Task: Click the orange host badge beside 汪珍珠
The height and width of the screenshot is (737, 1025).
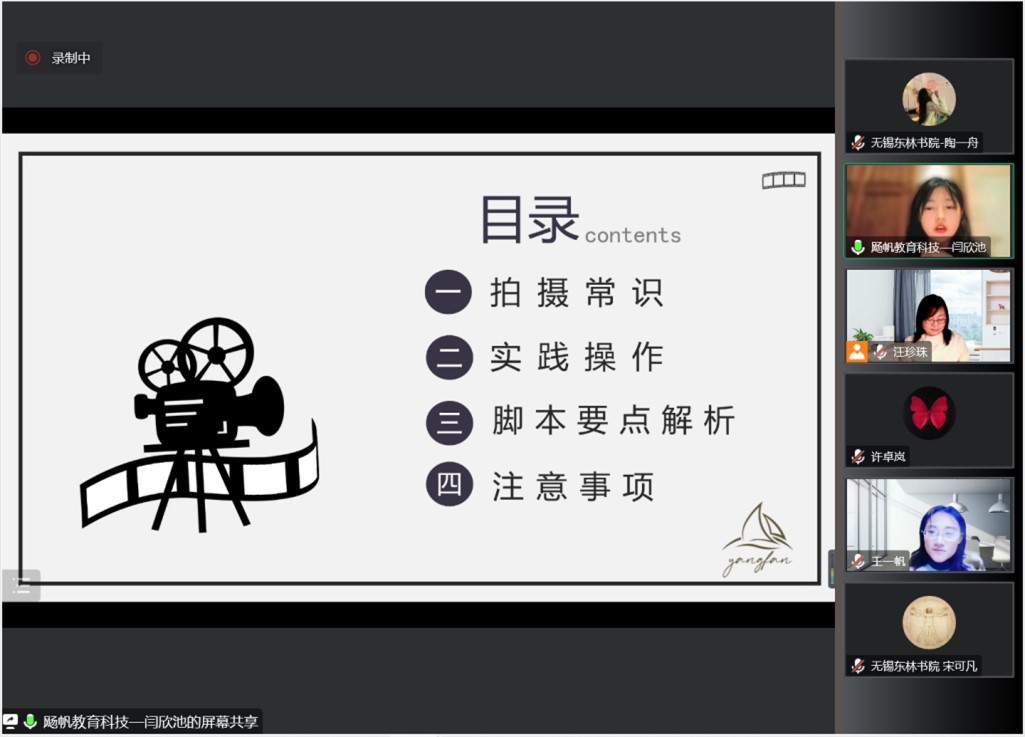Action: click(857, 351)
